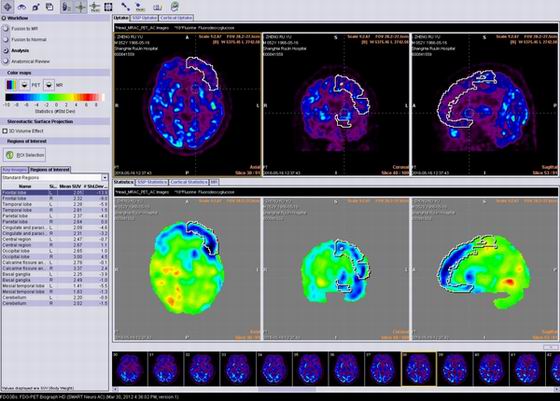Switch to the SSP Uptake tab
560x401 pixels.
(144, 18)
